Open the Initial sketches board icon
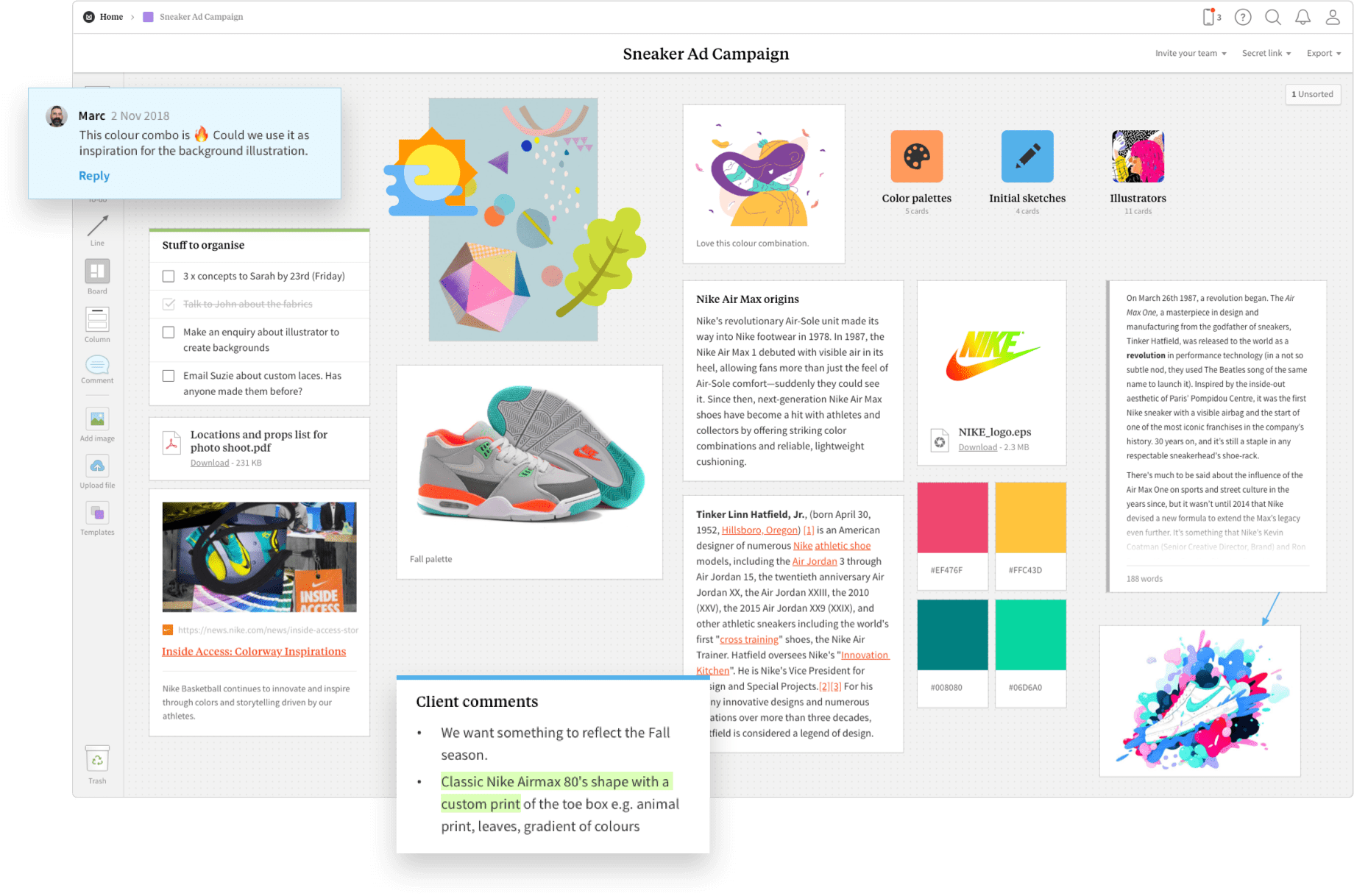Image resolution: width=1354 pixels, height=896 pixels. 1027,156
